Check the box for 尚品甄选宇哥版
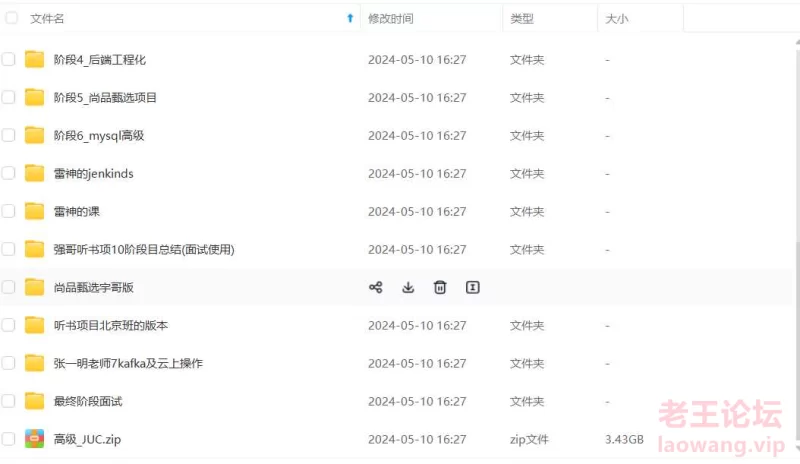The image size is (800, 464). click(x=8, y=287)
